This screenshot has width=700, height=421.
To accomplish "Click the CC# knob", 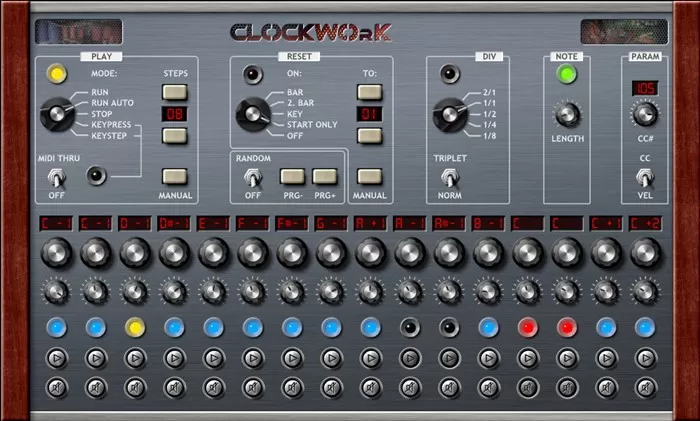I will tap(645, 114).
